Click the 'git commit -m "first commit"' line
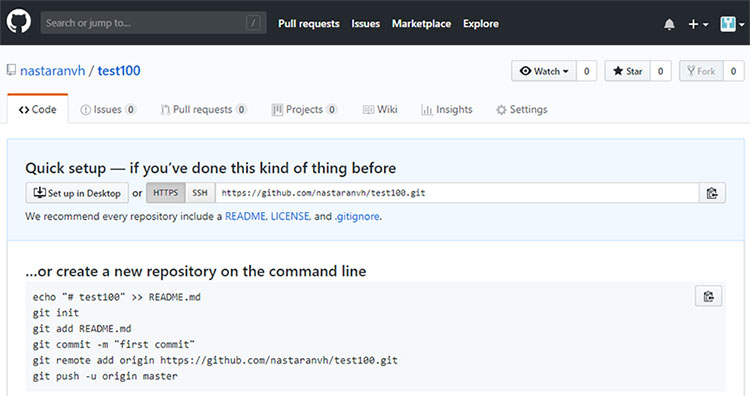Viewport: 750px width, 396px height. pyautogui.click(x=114, y=344)
